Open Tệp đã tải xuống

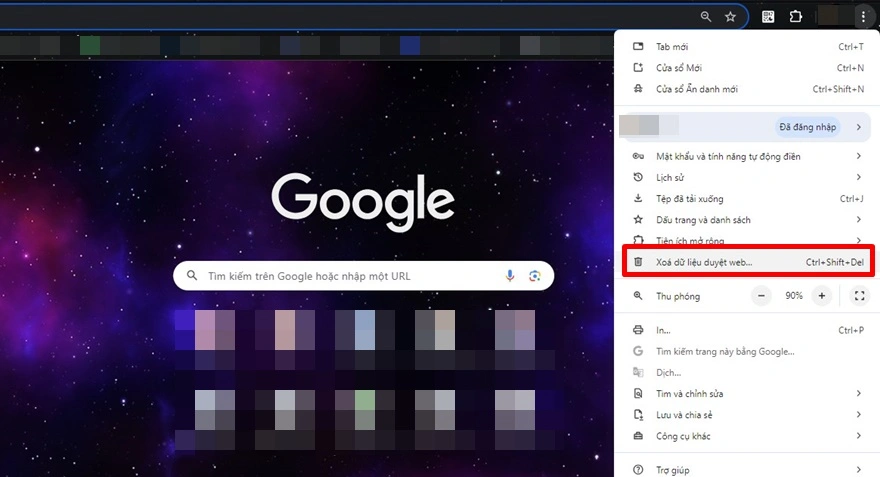point(689,199)
